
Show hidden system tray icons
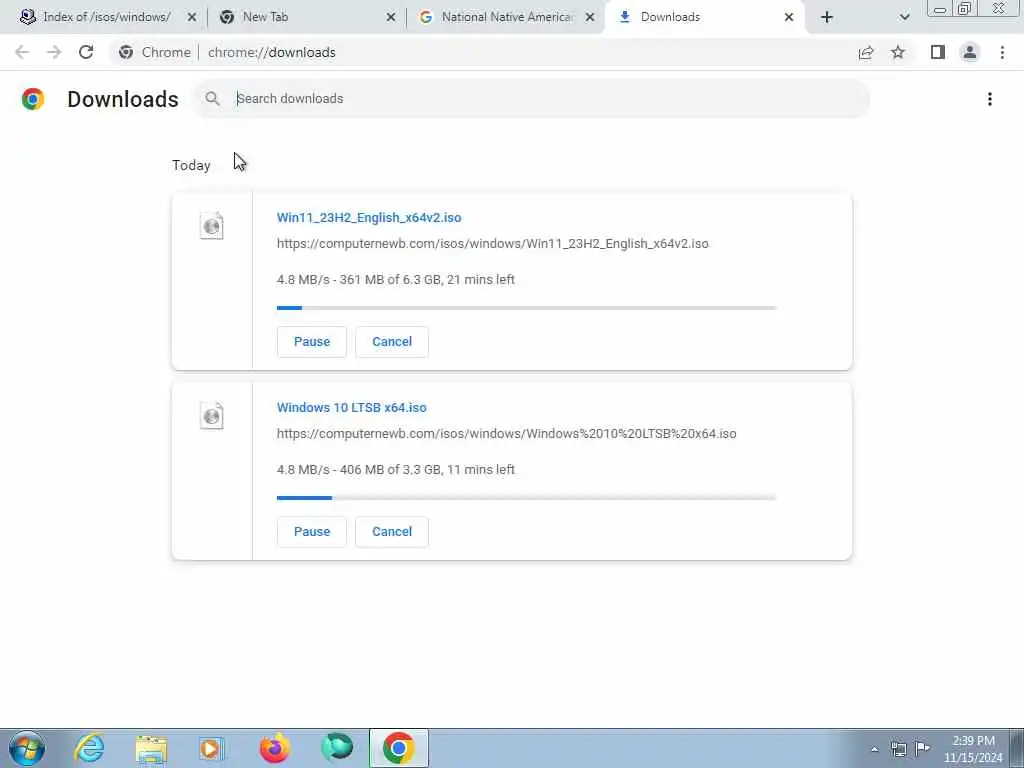click(x=874, y=749)
